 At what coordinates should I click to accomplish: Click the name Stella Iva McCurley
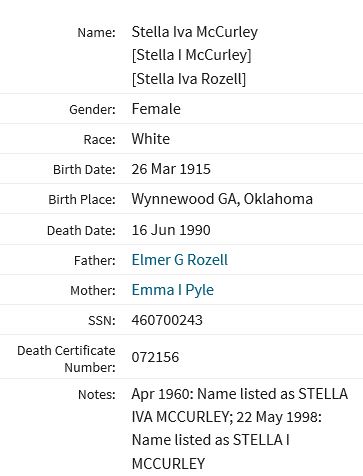[x=195, y=32]
